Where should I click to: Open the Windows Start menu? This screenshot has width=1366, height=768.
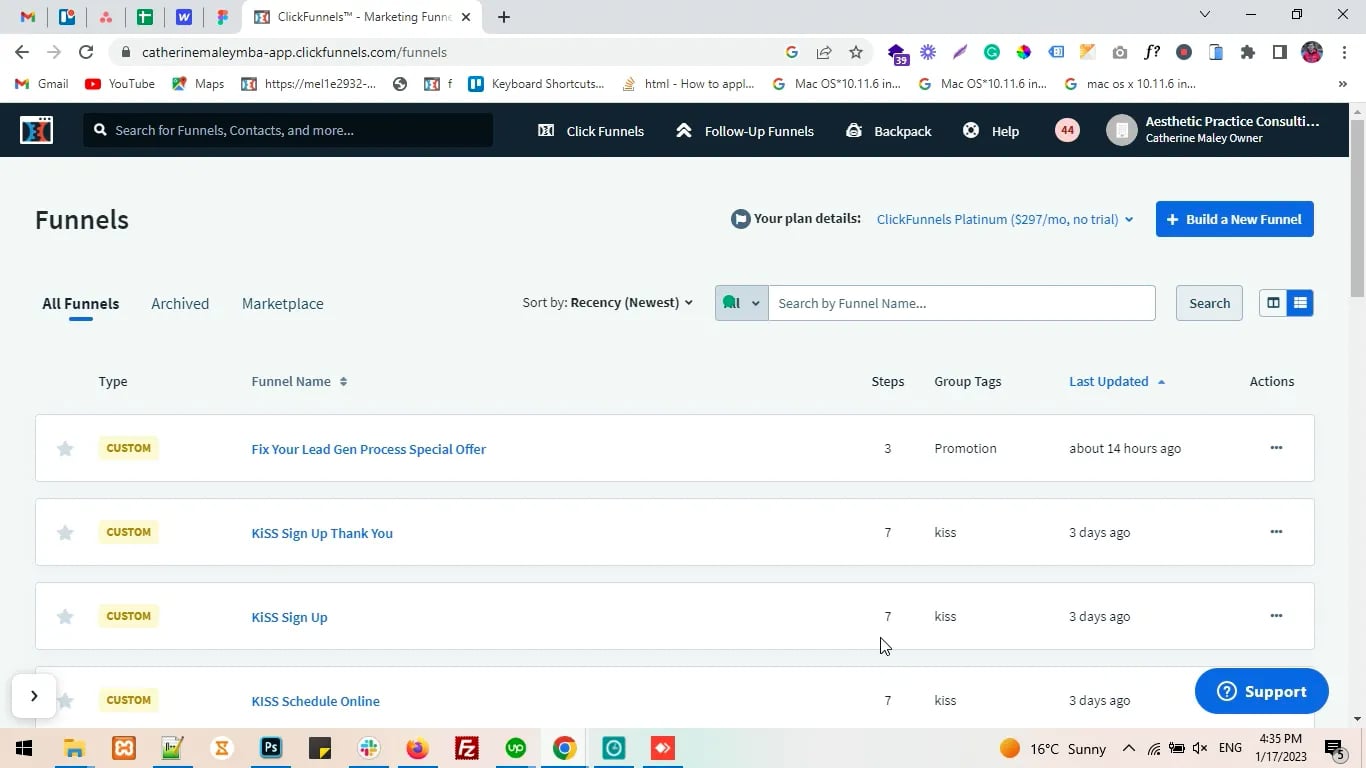(24, 748)
